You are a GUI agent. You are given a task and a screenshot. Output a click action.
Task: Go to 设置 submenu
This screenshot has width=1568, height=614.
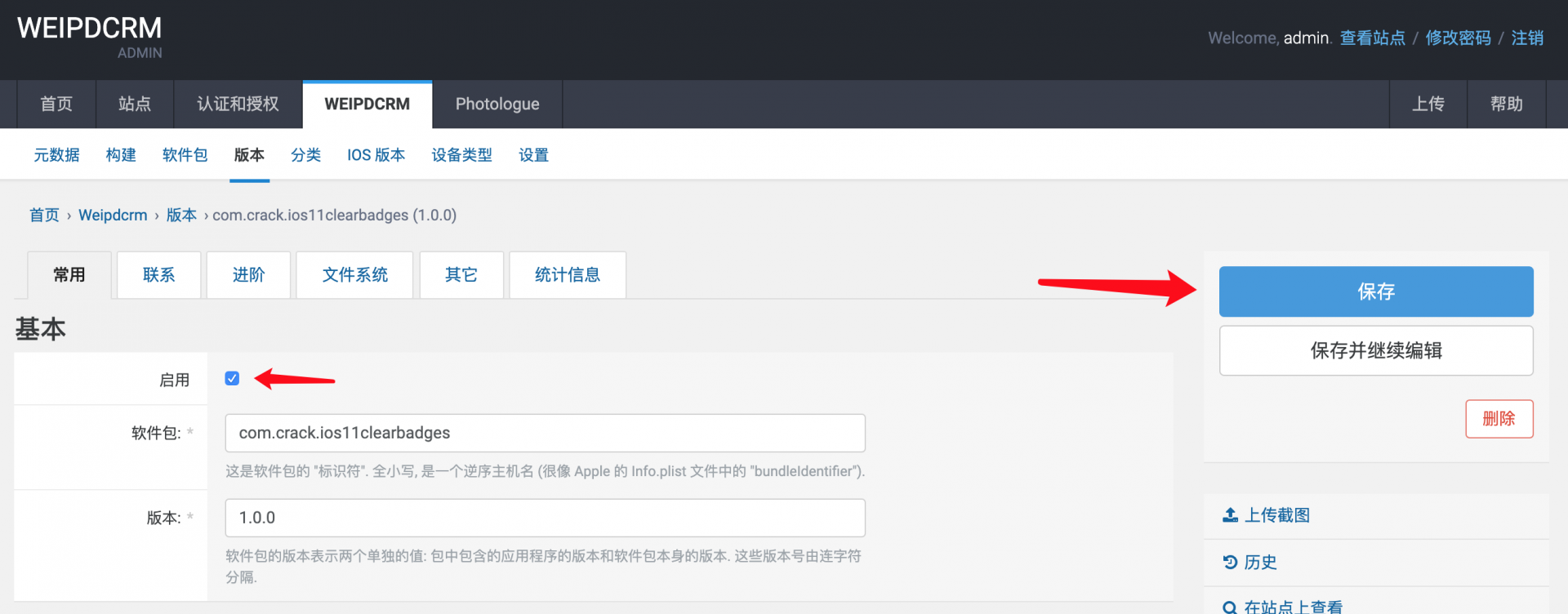click(x=534, y=155)
